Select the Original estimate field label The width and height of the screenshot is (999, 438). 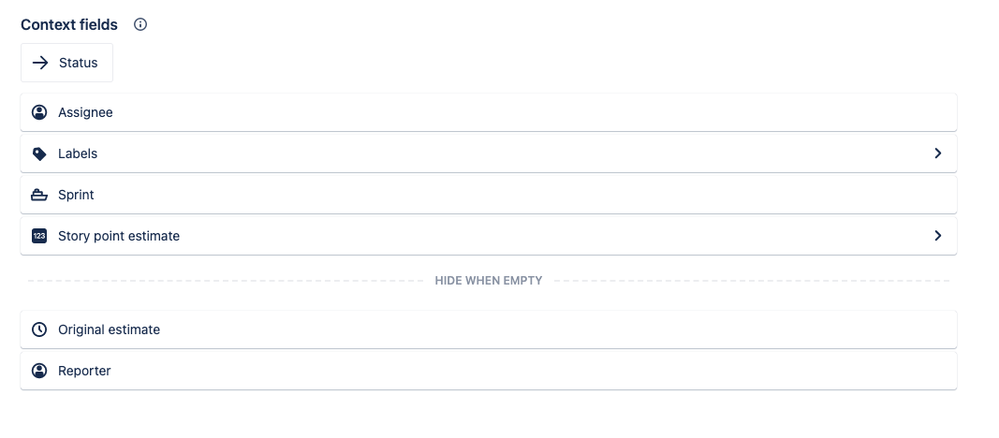[x=109, y=330]
